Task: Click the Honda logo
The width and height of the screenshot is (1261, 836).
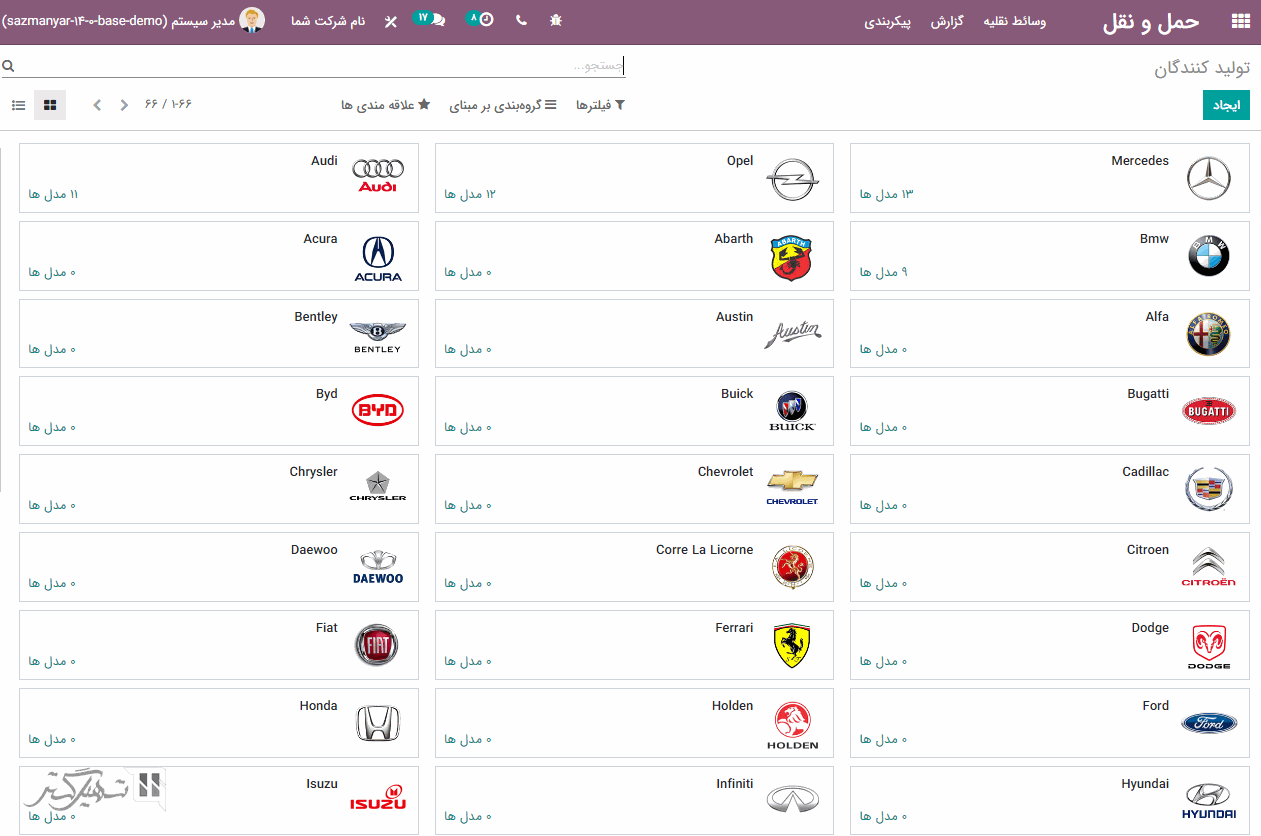Action: pos(378,723)
